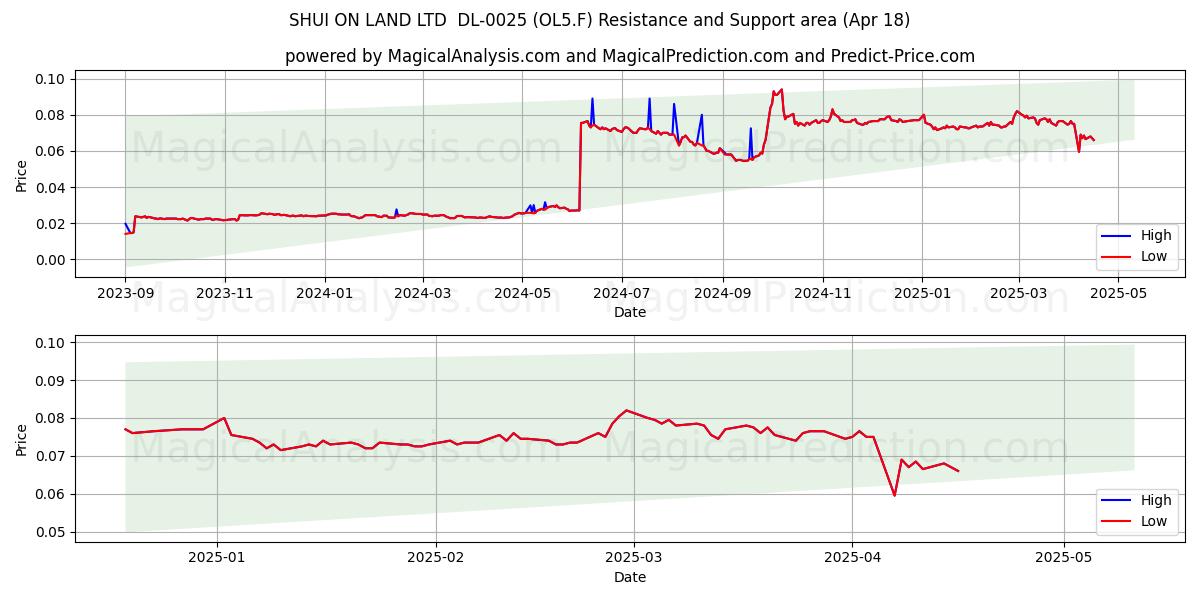Screen dimensions: 1200x600
Task: Select 'Low' in the lower chart legend
Action: tap(1154, 521)
